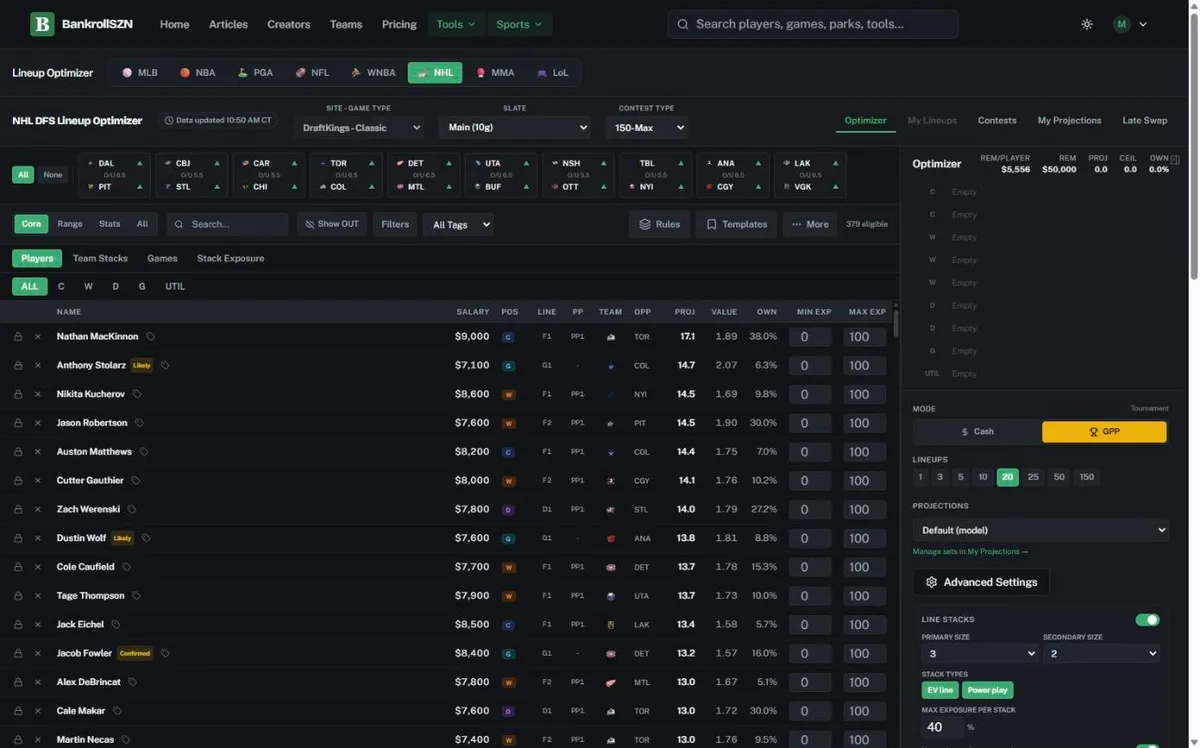Screen dimensions: 1200x748
Task: Open the Primary Size dropdown
Action: (x=980, y=653)
